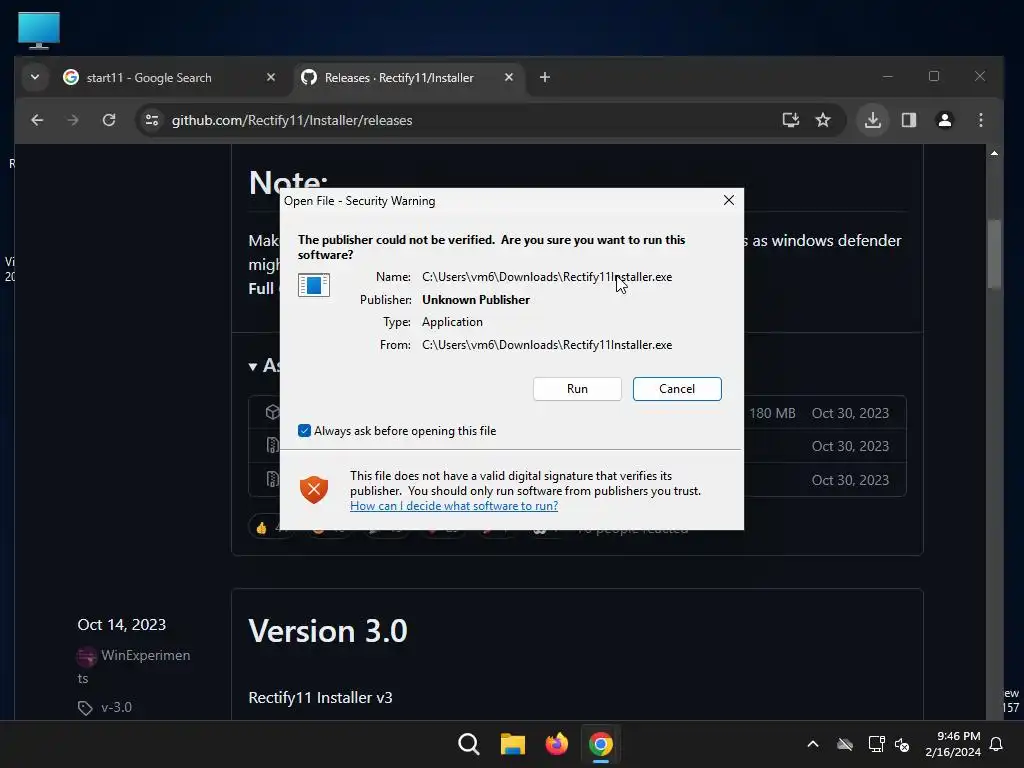Toggle Chrome side panel icon

click(x=908, y=120)
